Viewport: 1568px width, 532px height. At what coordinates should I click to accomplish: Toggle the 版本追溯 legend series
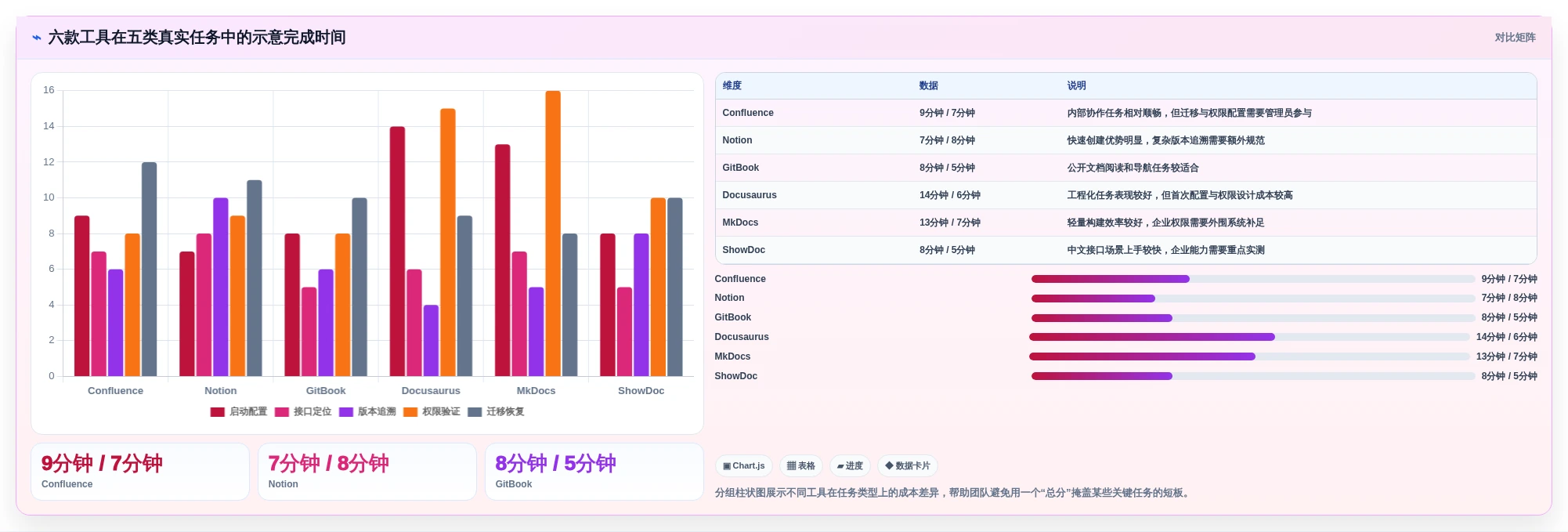coord(367,412)
